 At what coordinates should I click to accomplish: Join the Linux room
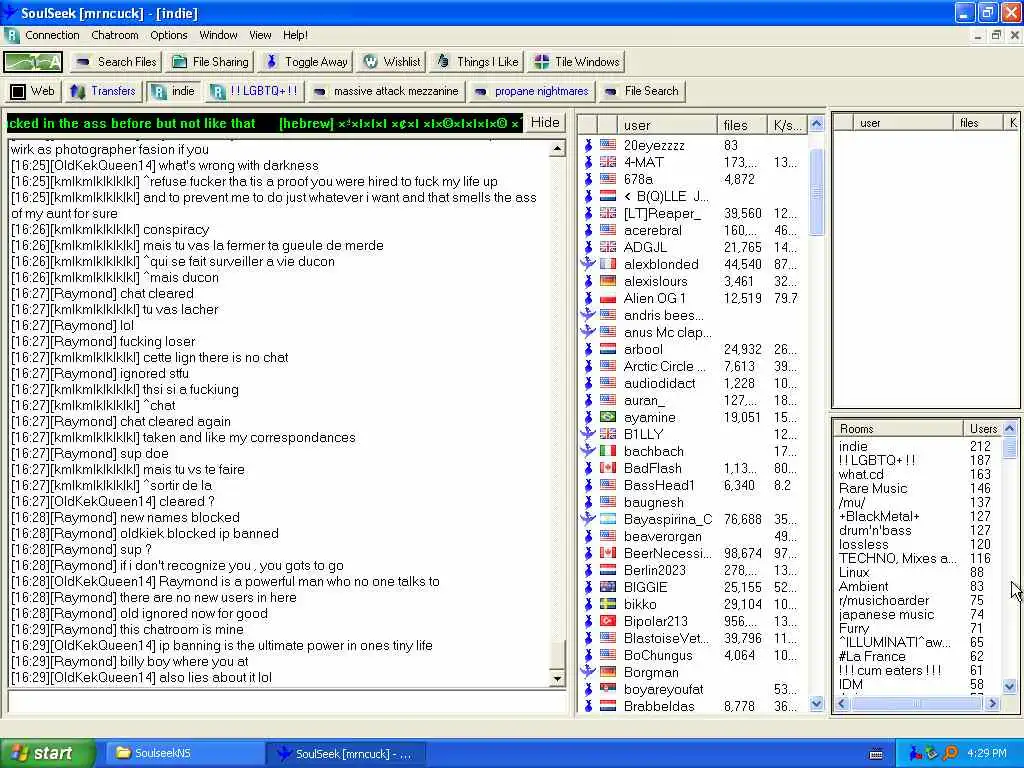click(x=854, y=572)
